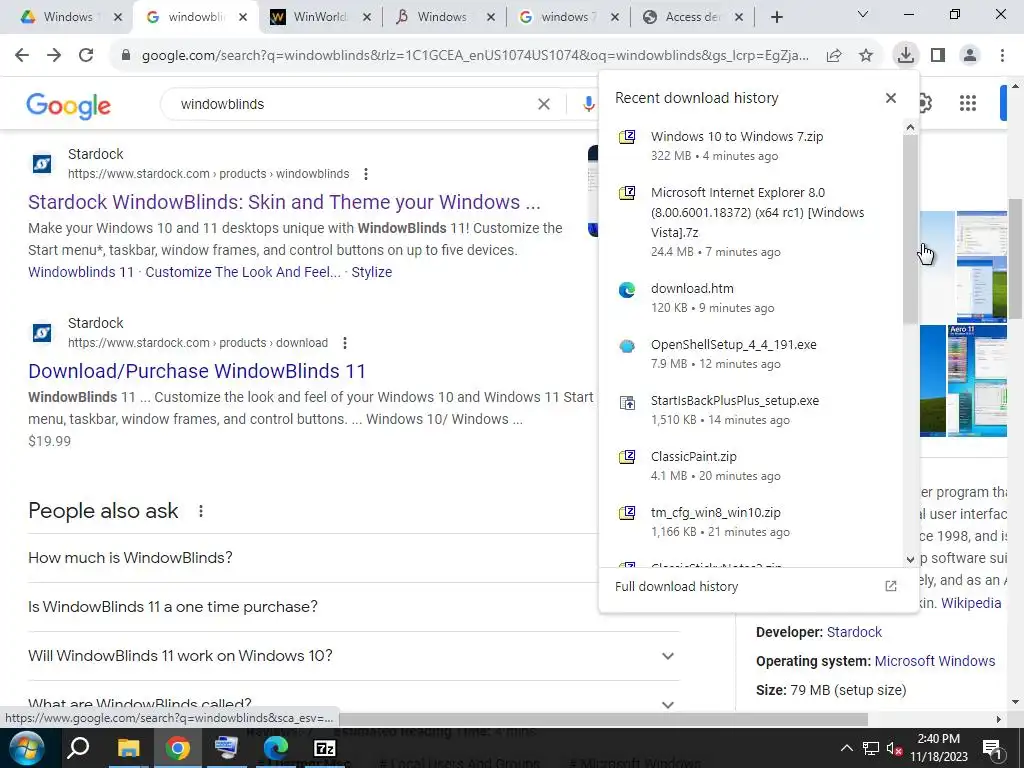Viewport: 1024px width, 768px height.
Task: Open the Stardock developer link
Action: (854, 632)
